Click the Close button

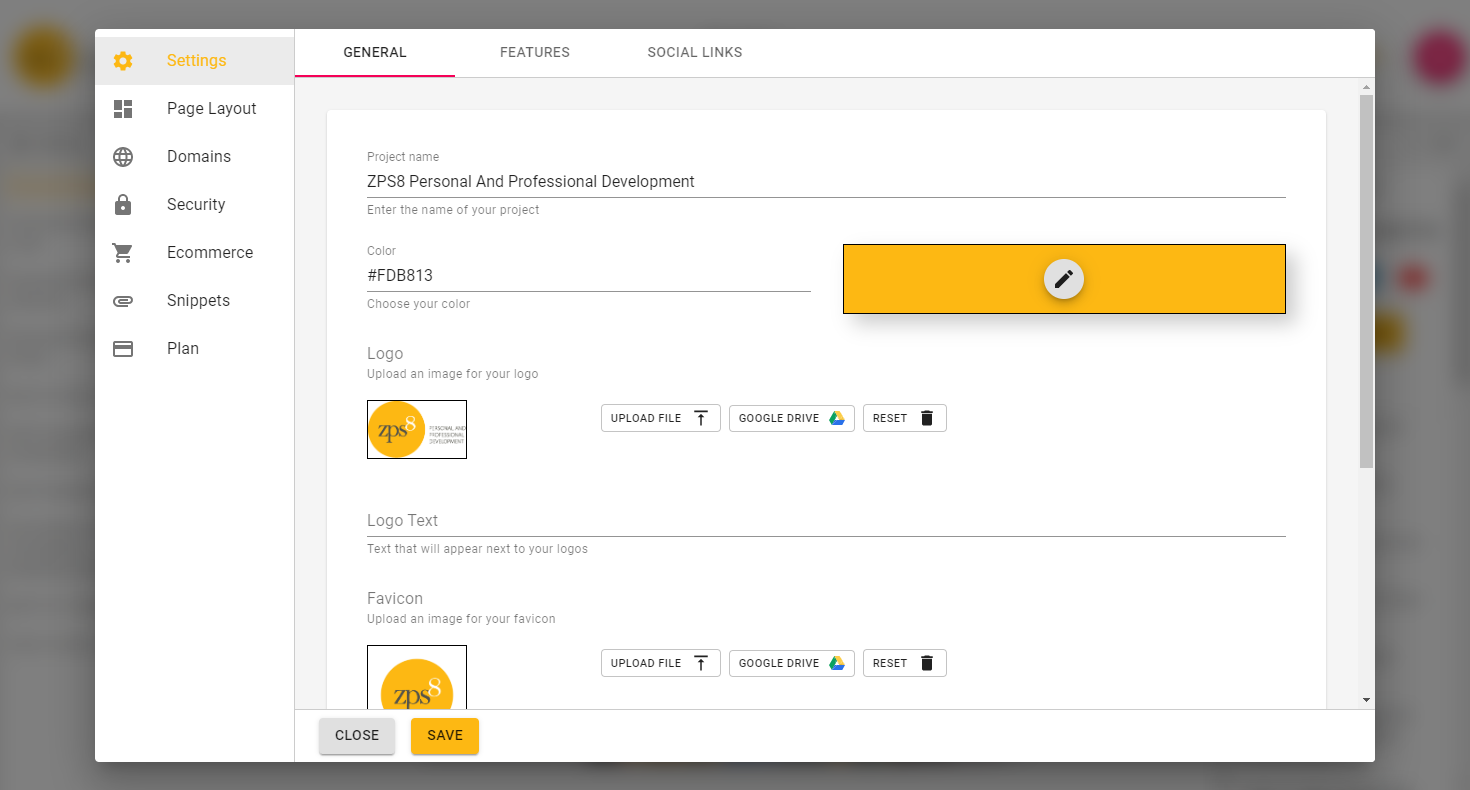point(357,736)
